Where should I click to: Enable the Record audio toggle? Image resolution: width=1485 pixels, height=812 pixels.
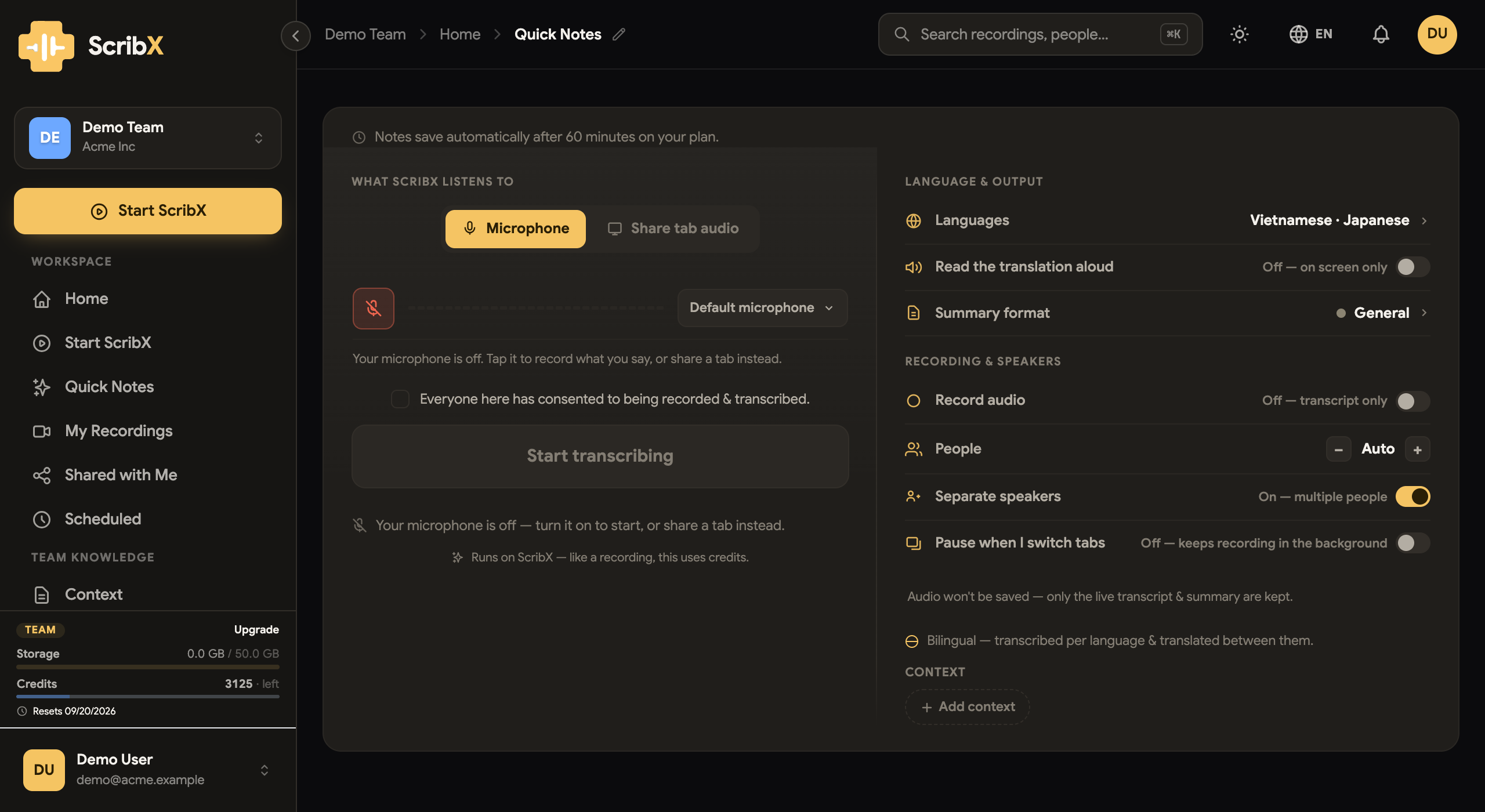[x=1412, y=401]
